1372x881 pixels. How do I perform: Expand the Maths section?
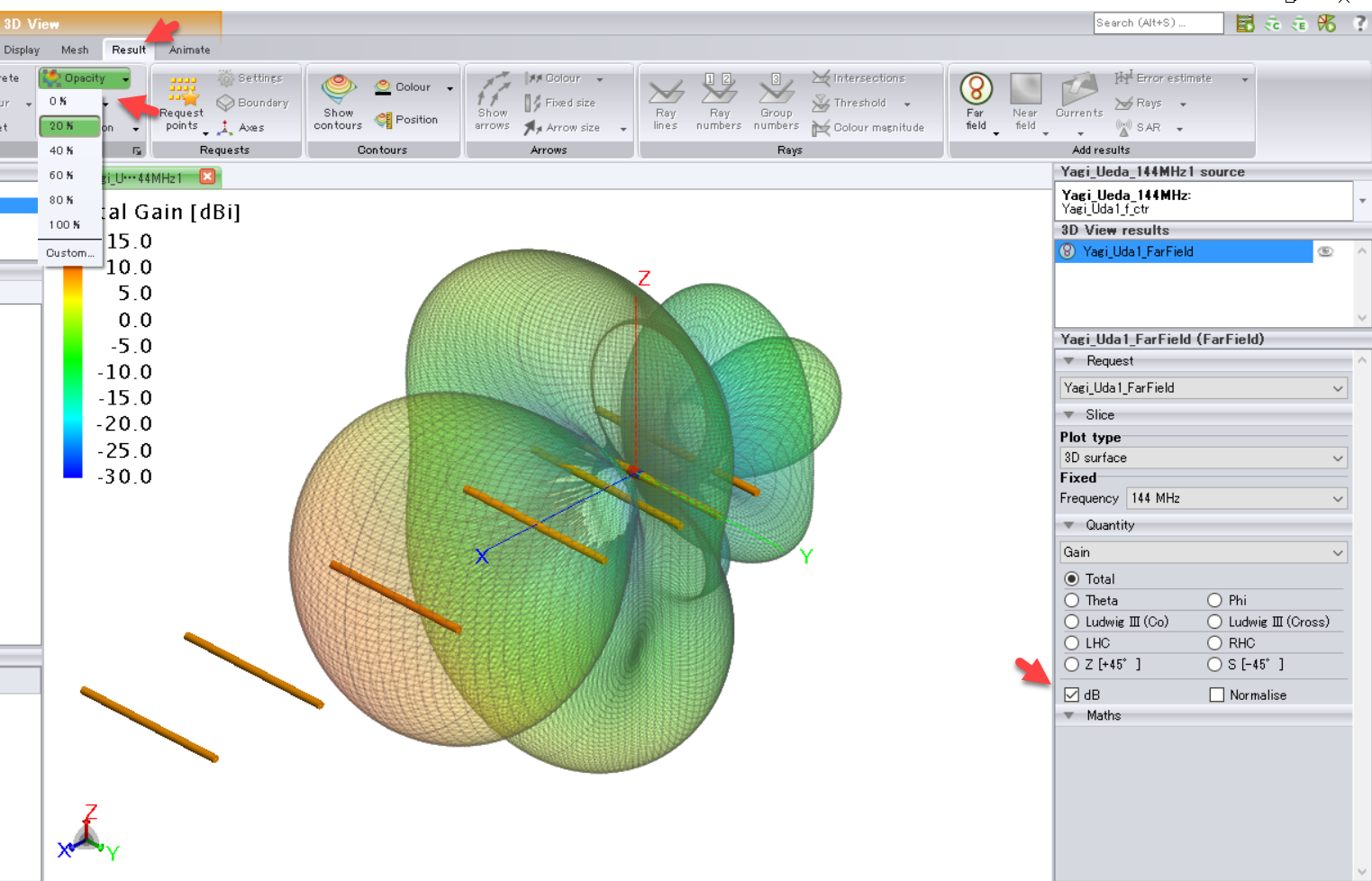(1069, 715)
